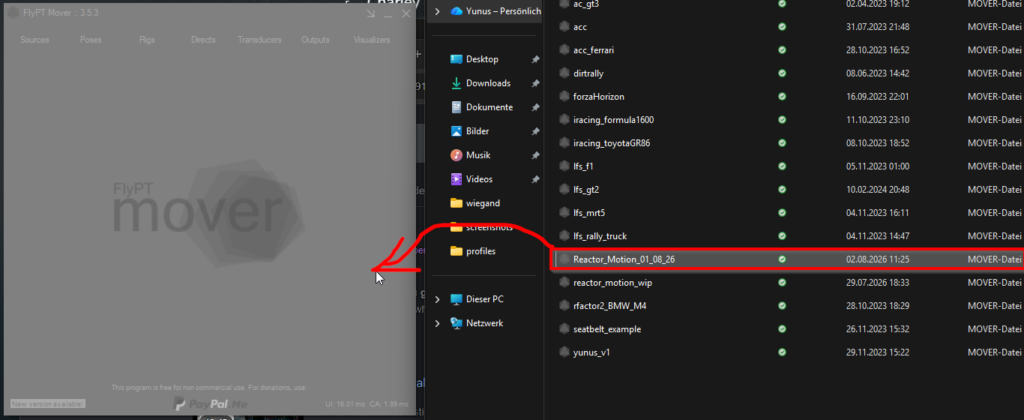1024x420 pixels.
Task: Click the Dieser PC monitor icon
Action: [x=456, y=299]
